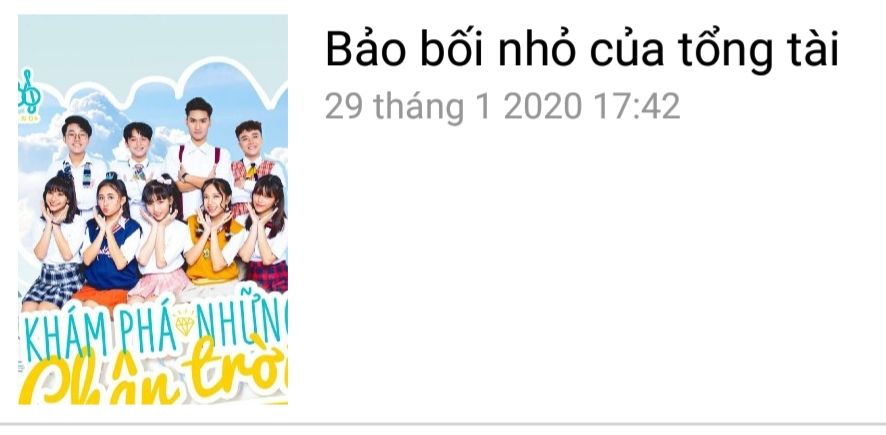Click the girl in the yellow vest
This screenshot has width=886, height=435.
pyautogui.click(x=214, y=232)
